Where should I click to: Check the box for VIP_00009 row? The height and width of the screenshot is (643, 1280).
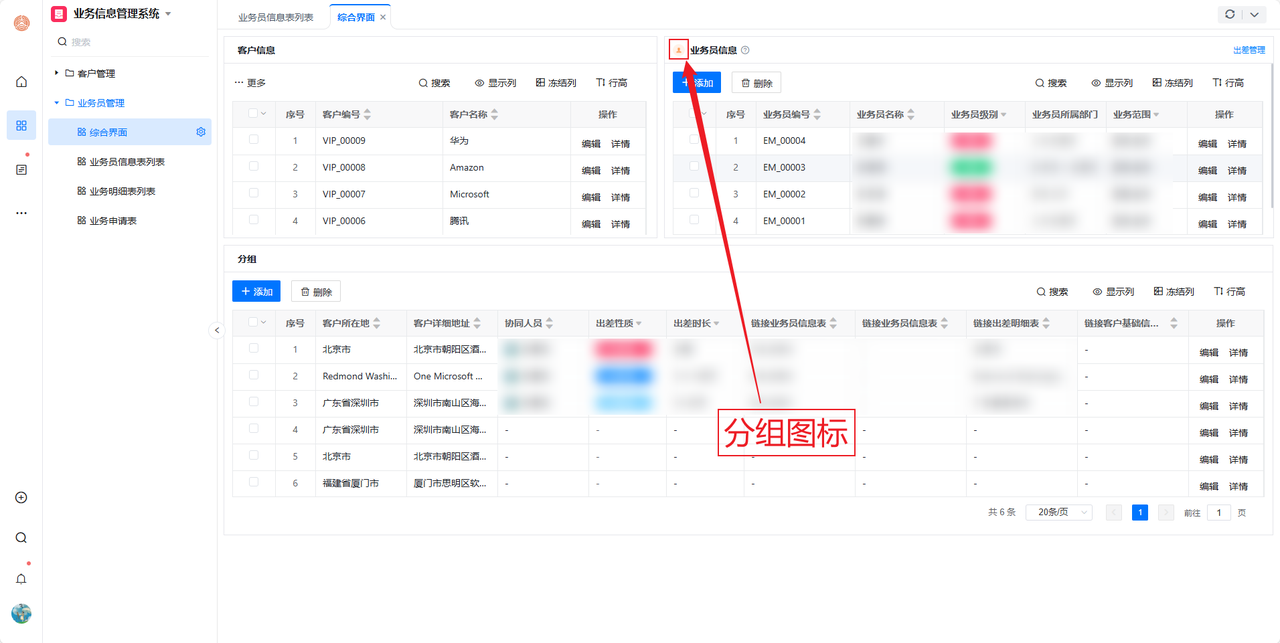[x=254, y=140]
